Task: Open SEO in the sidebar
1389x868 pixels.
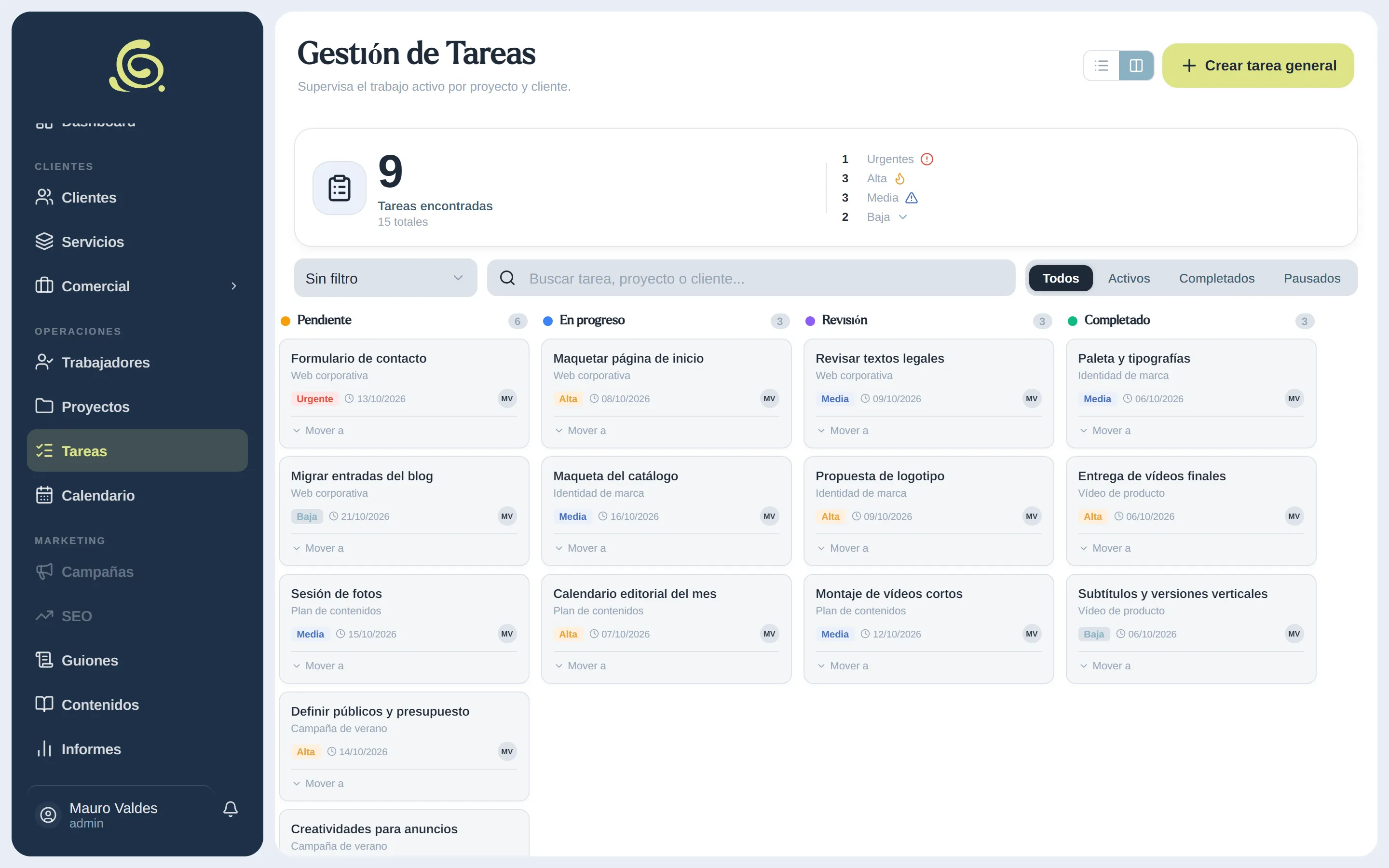Action: point(137,615)
